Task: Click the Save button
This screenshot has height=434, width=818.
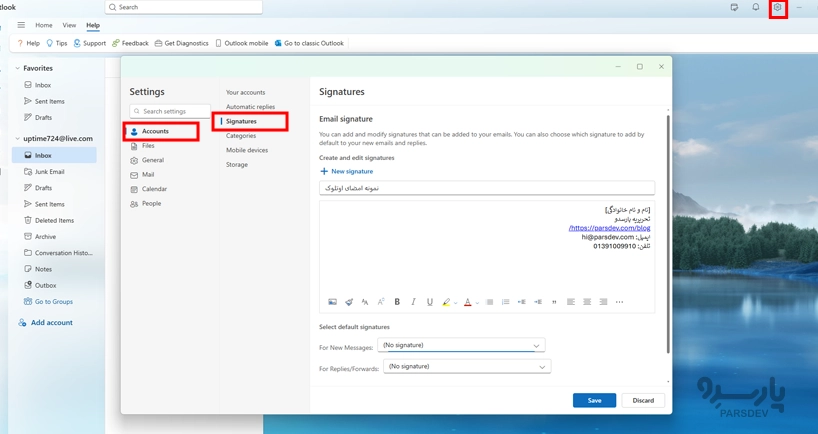Action: point(594,400)
